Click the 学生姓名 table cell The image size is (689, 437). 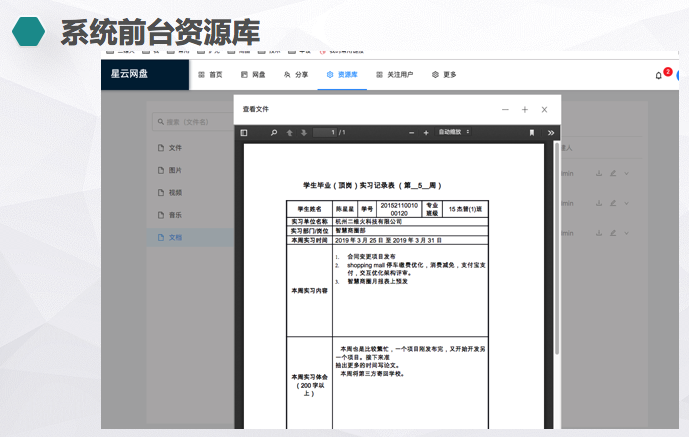click(309, 209)
